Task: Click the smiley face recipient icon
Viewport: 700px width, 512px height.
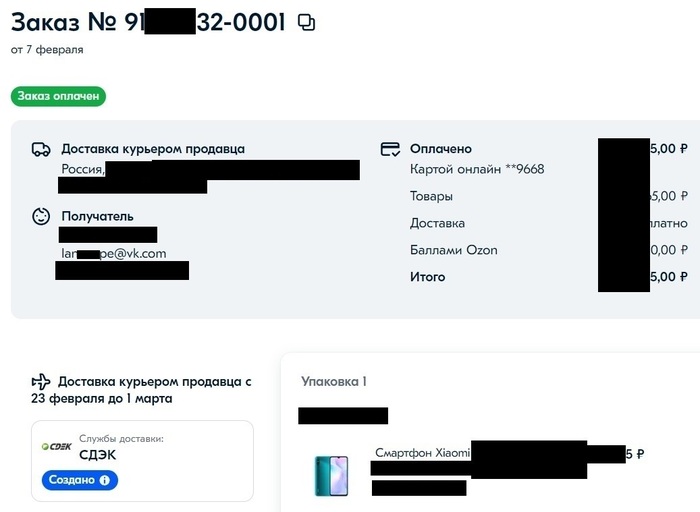Action: (41, 216)
